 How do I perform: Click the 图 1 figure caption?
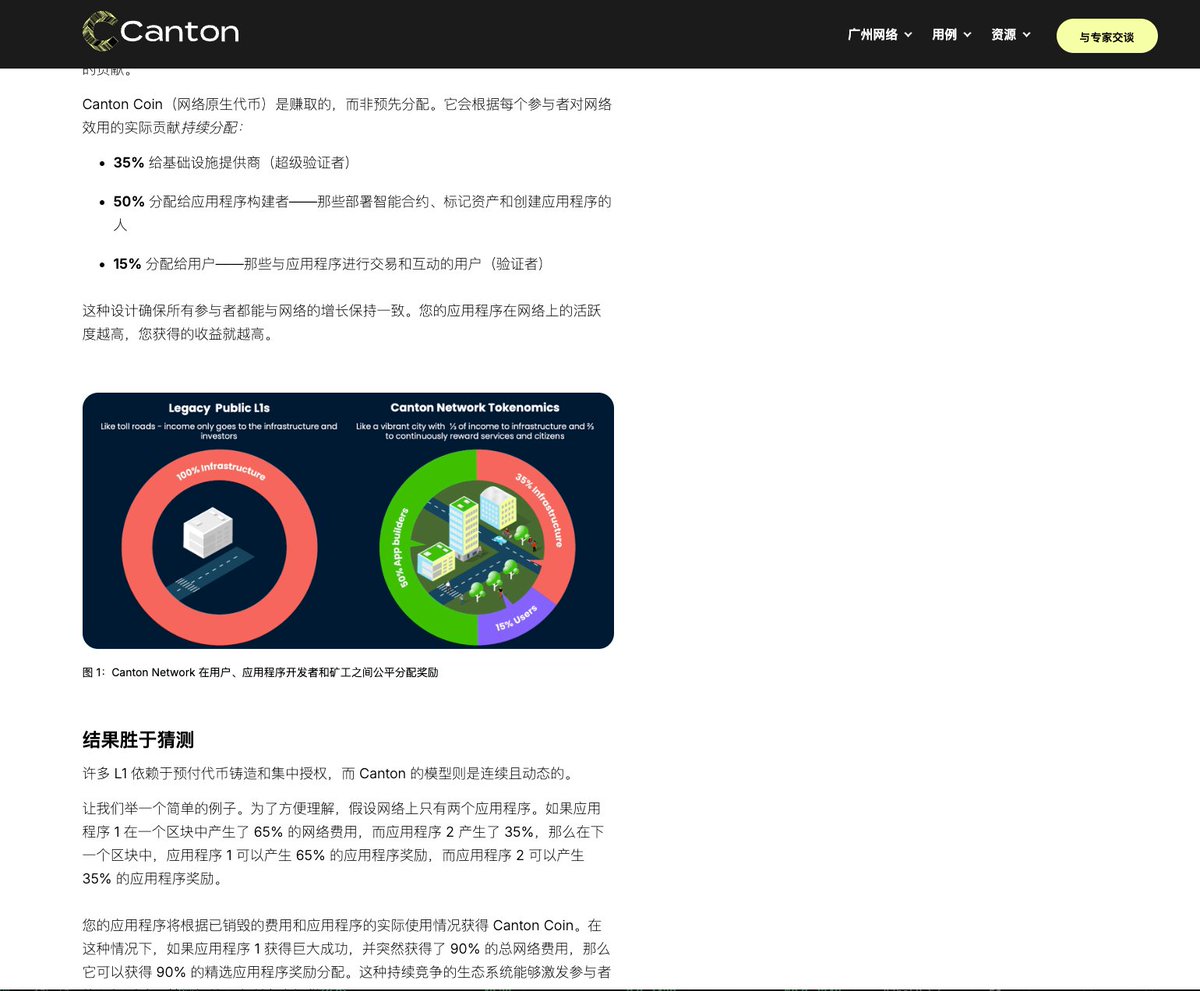[260, 673]
